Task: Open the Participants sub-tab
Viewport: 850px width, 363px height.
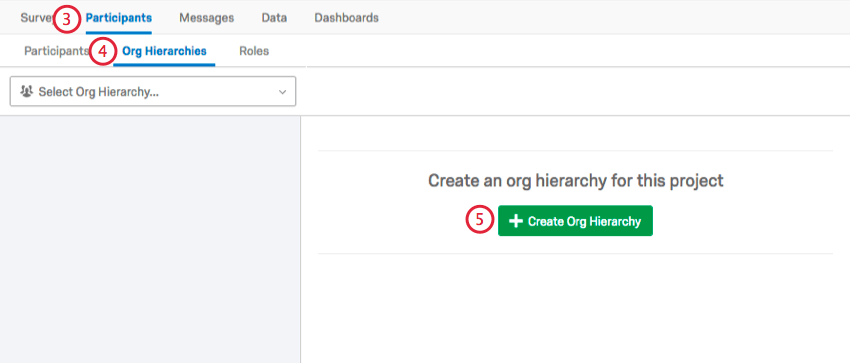Action: point(56,51)
